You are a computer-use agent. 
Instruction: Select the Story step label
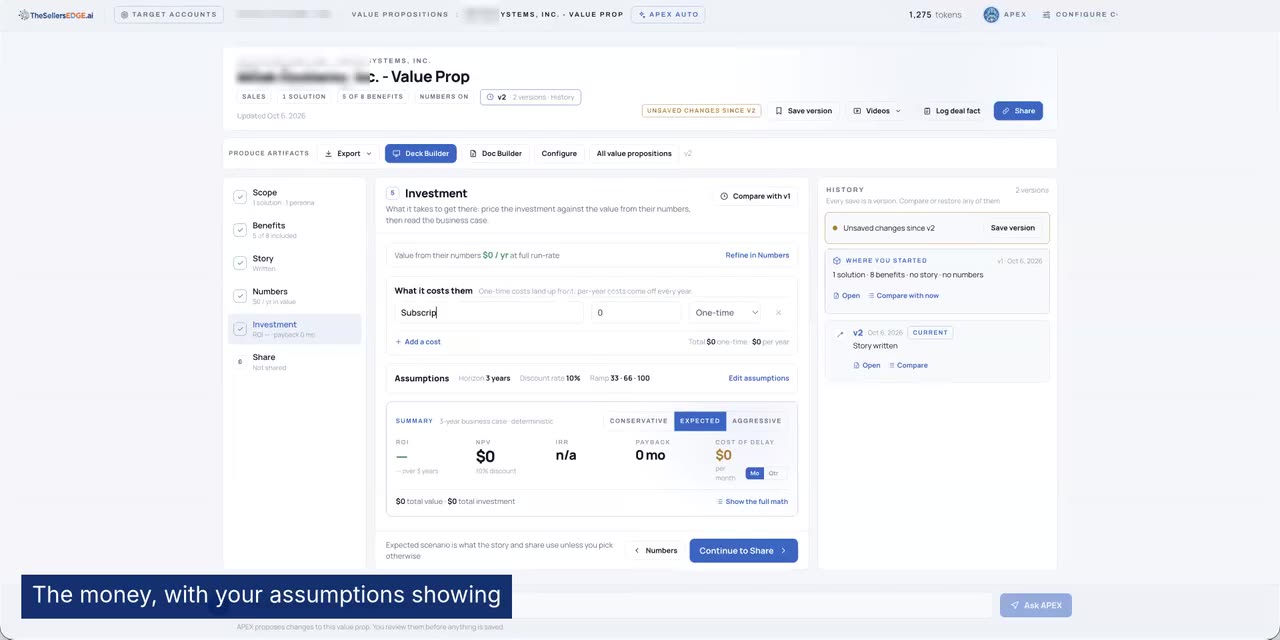263,258
